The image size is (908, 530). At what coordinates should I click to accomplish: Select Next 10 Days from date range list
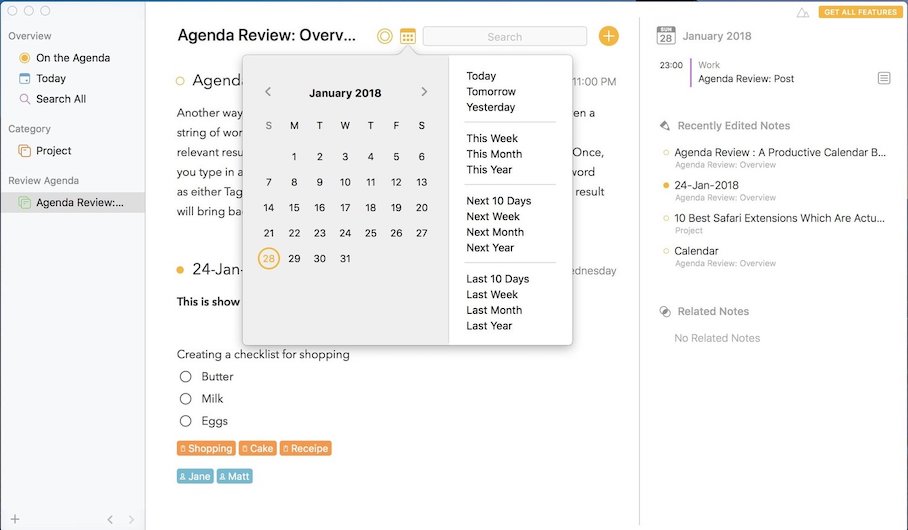pos(498,201)
